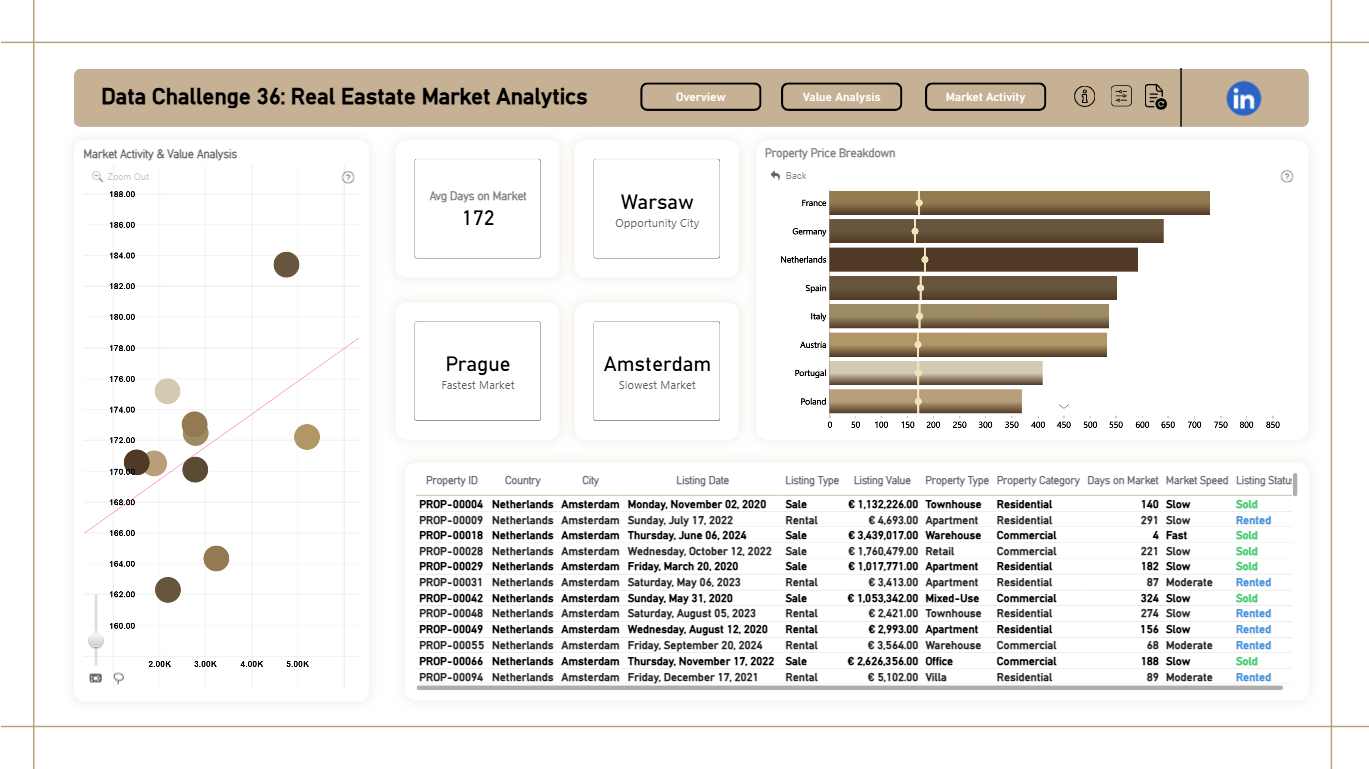
Task: Select row PROP-00029 in the table
Action: coord(855,566)
